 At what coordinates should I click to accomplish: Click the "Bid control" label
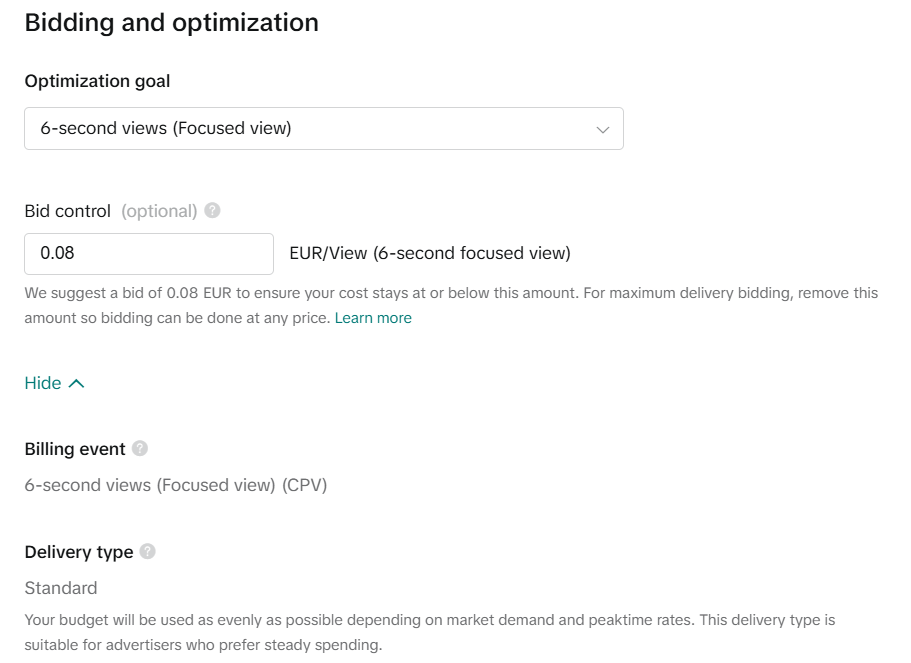coord(67,211)
